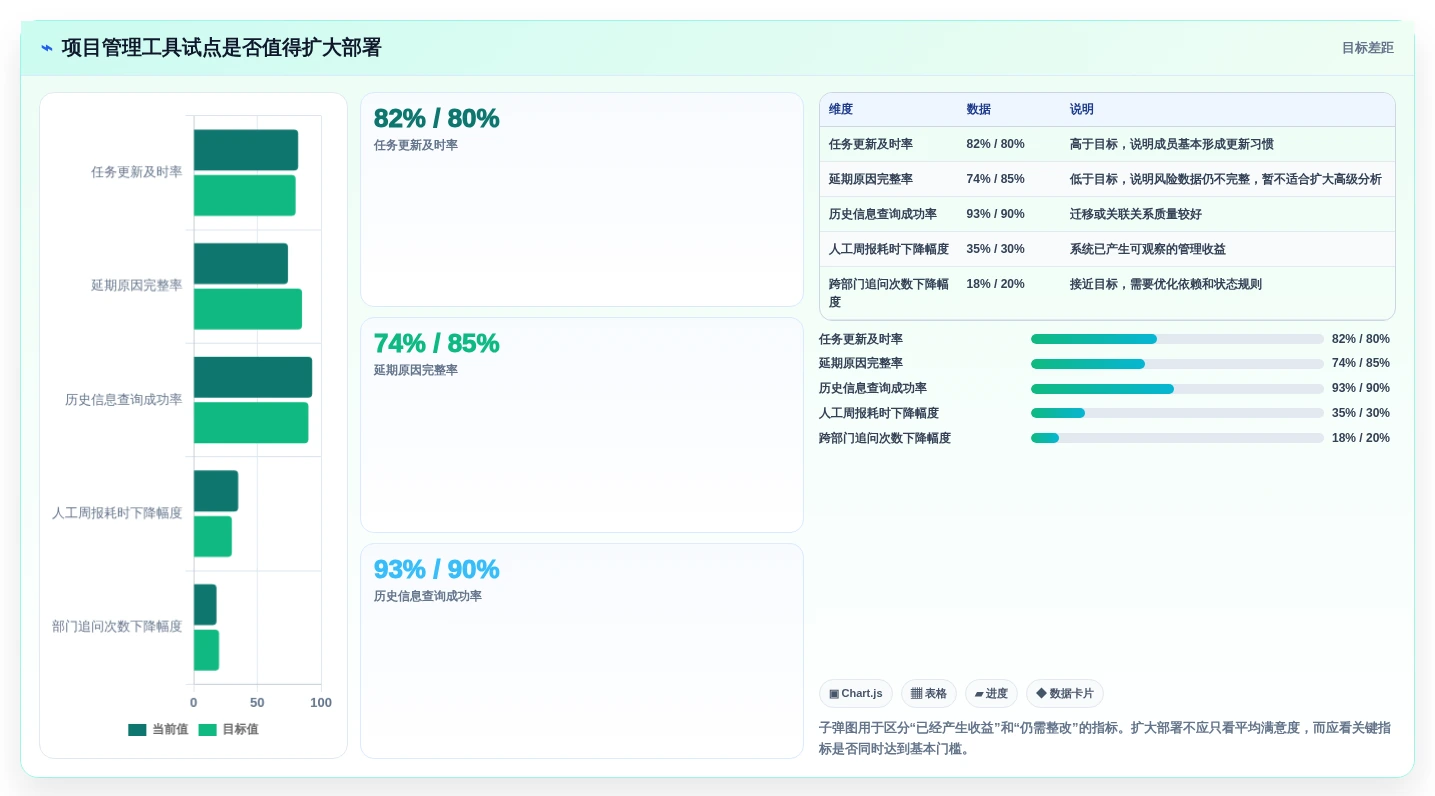Click the 目标值 chart bar for 历史信息查询成功率
Image resolution: width=1435 pixels, height=796 pixels.
click(251, 422)
